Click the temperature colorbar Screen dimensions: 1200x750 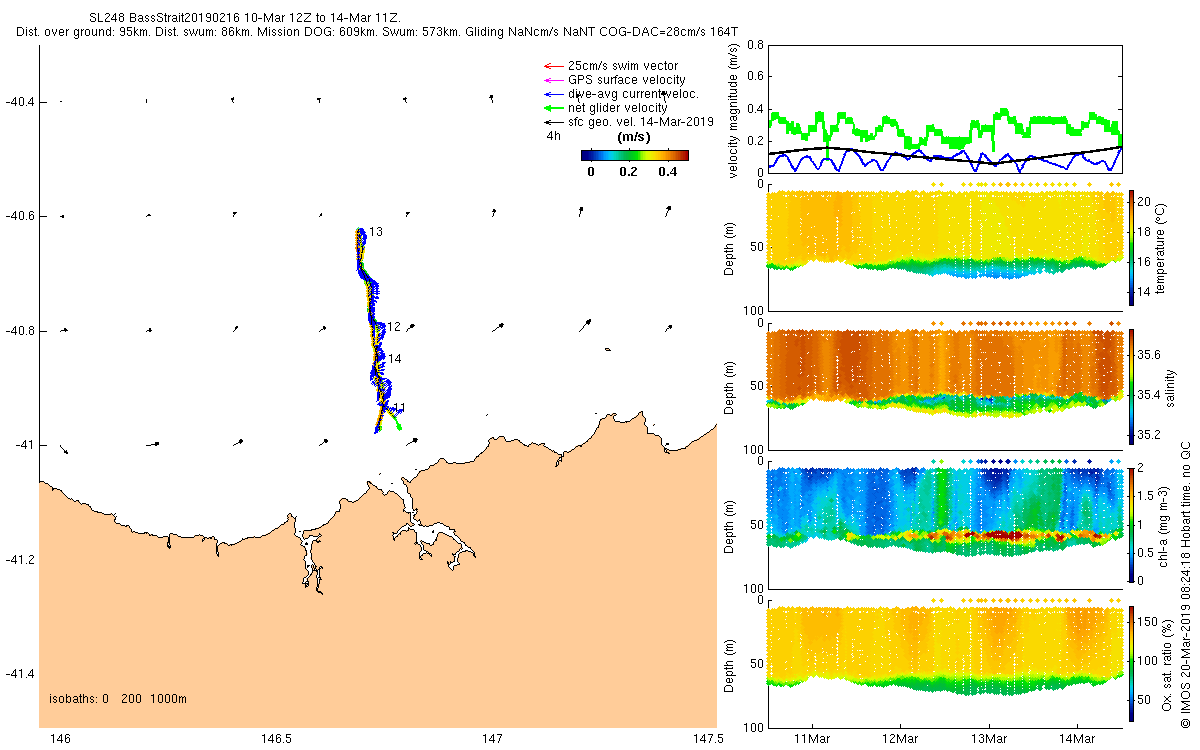click(x=1132, y=247)
